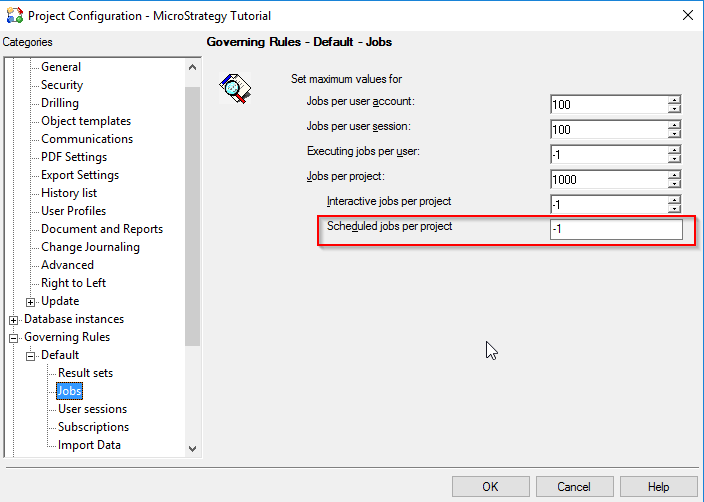Increase Jobs per user account value
This screenshot has width=704, height=502.
point(674,100)
